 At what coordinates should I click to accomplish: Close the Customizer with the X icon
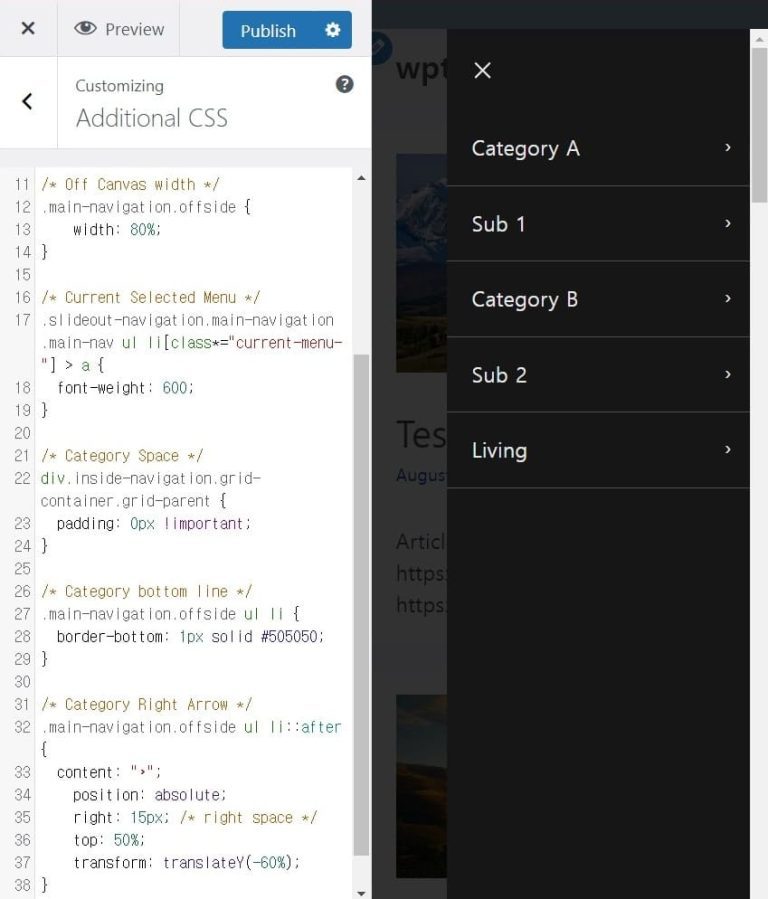tap(28, 29)
